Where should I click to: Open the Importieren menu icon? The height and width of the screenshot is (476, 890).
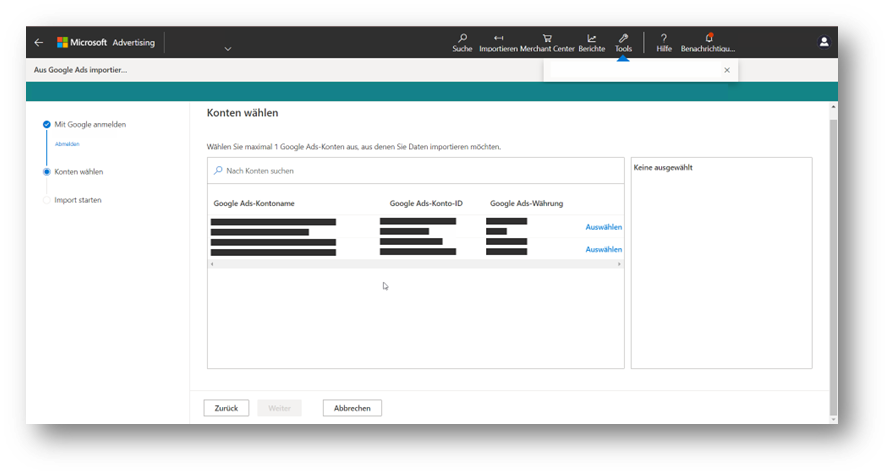(498, 39)
